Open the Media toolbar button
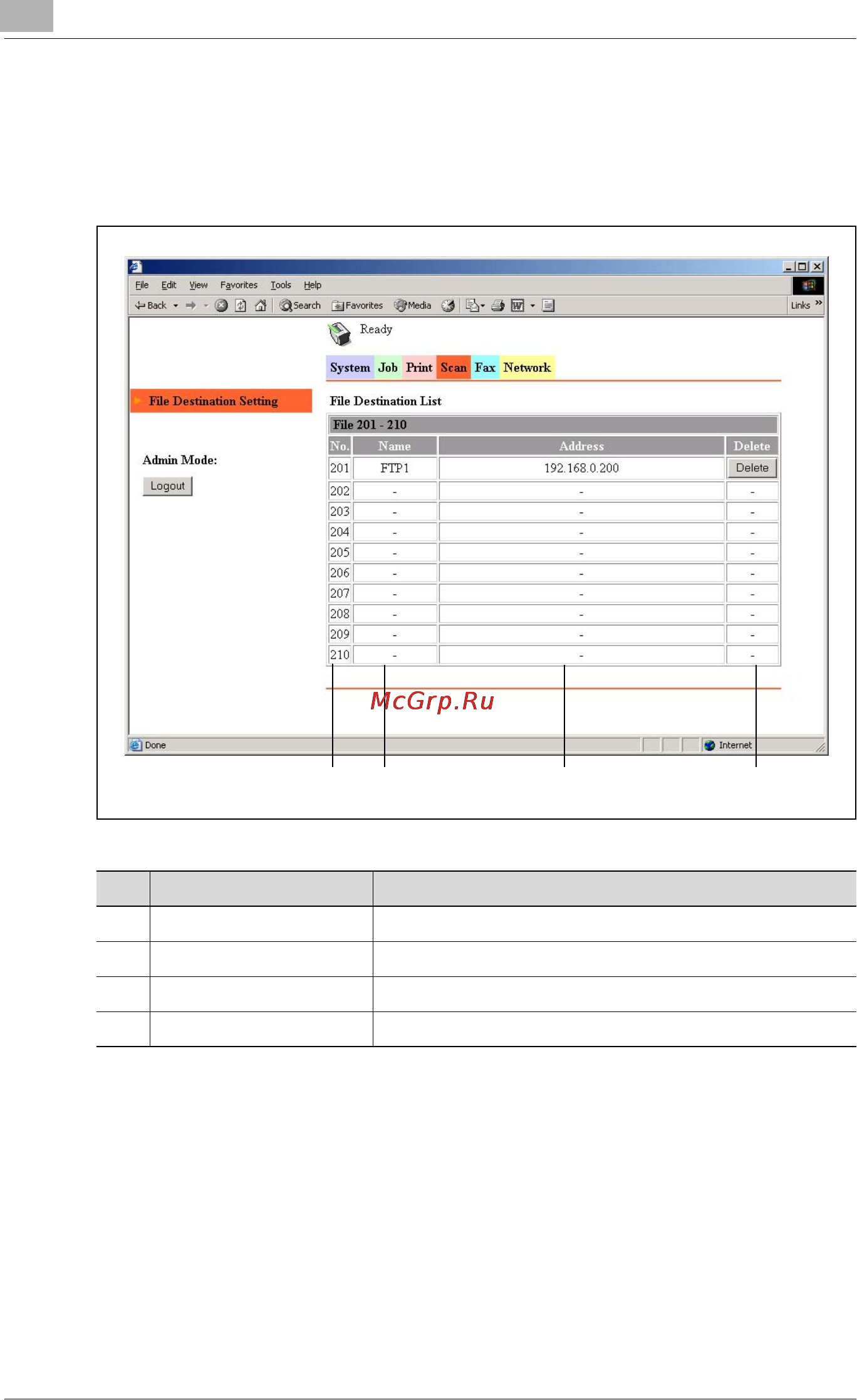 [412, 305]
